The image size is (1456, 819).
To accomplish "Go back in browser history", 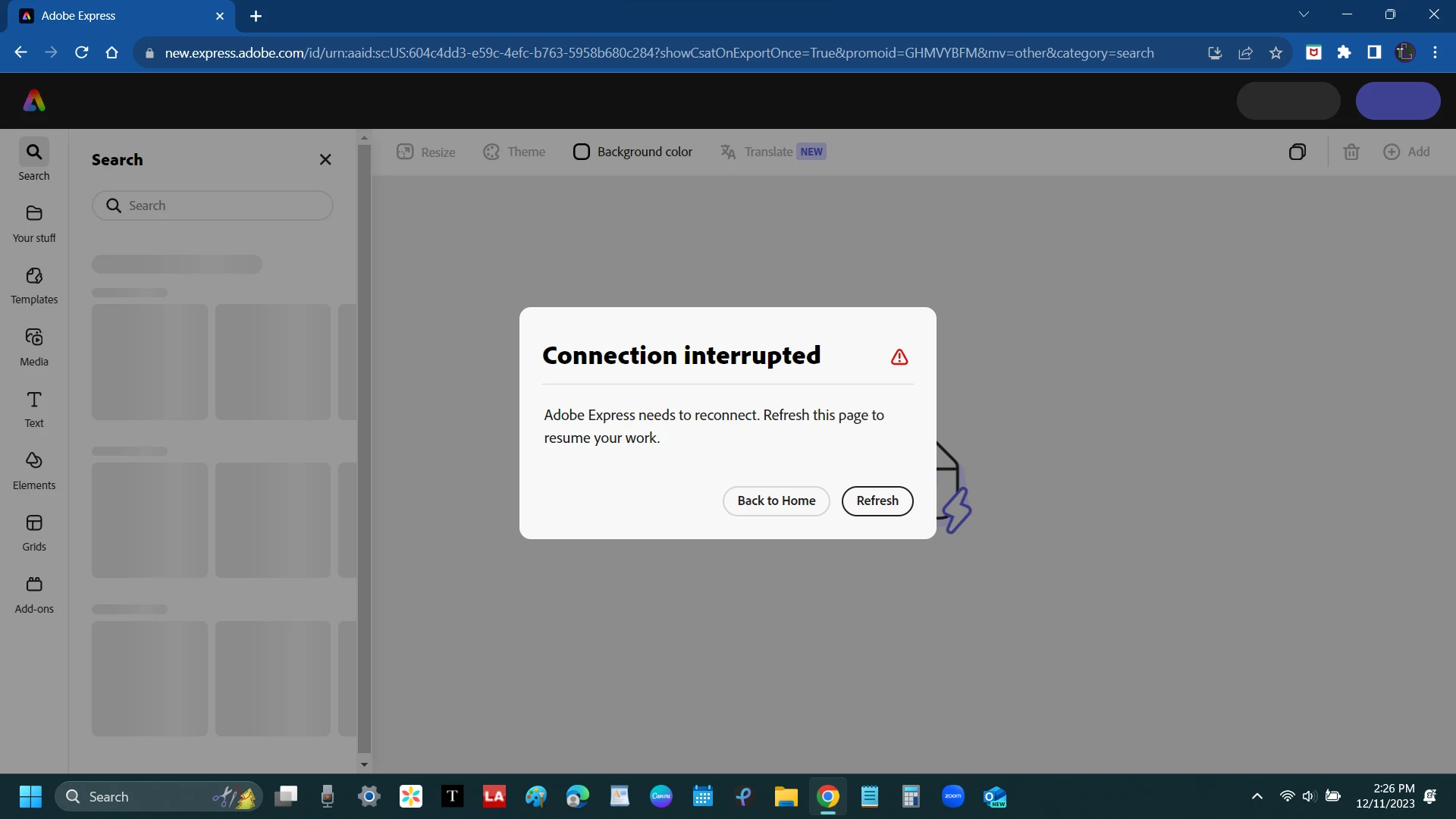I will tap(21, 52).
